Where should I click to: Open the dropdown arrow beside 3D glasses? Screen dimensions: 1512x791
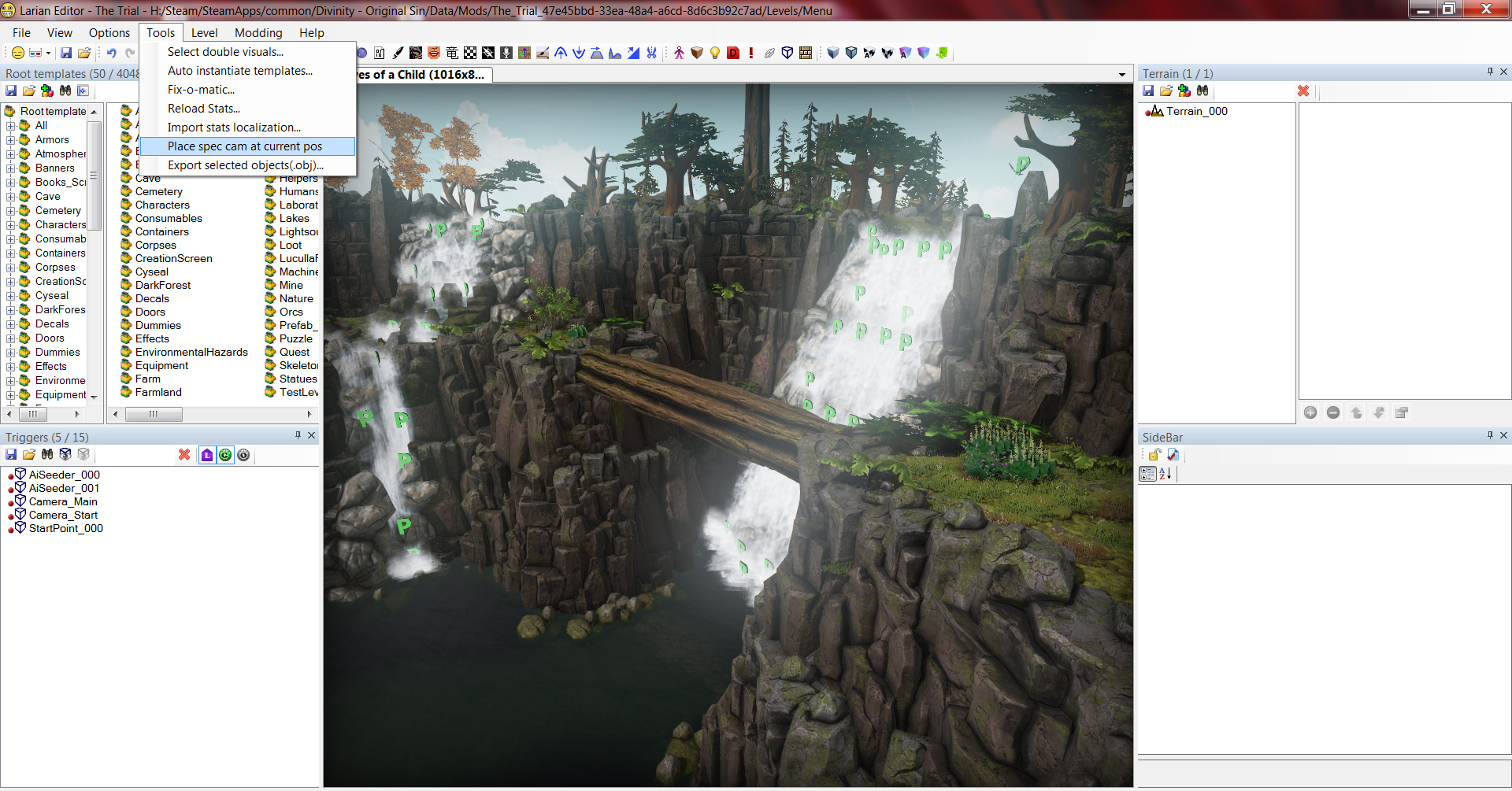[x=48, y=53]
